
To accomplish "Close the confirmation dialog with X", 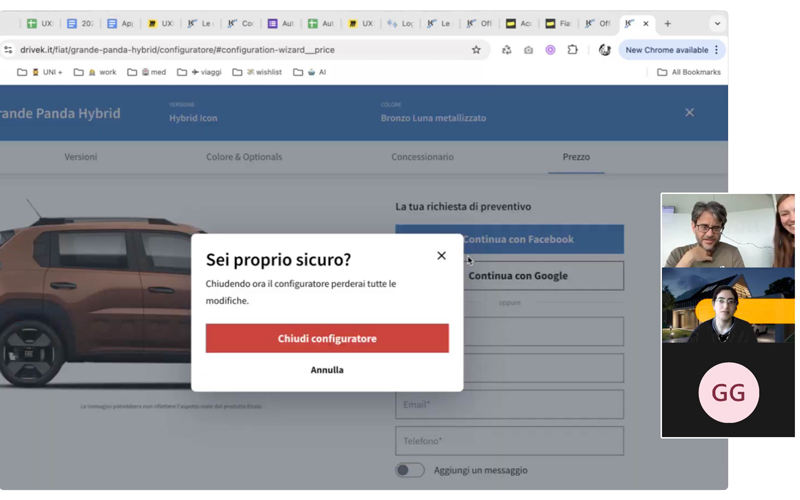I will pyautogui.click(x=441, y=256).
